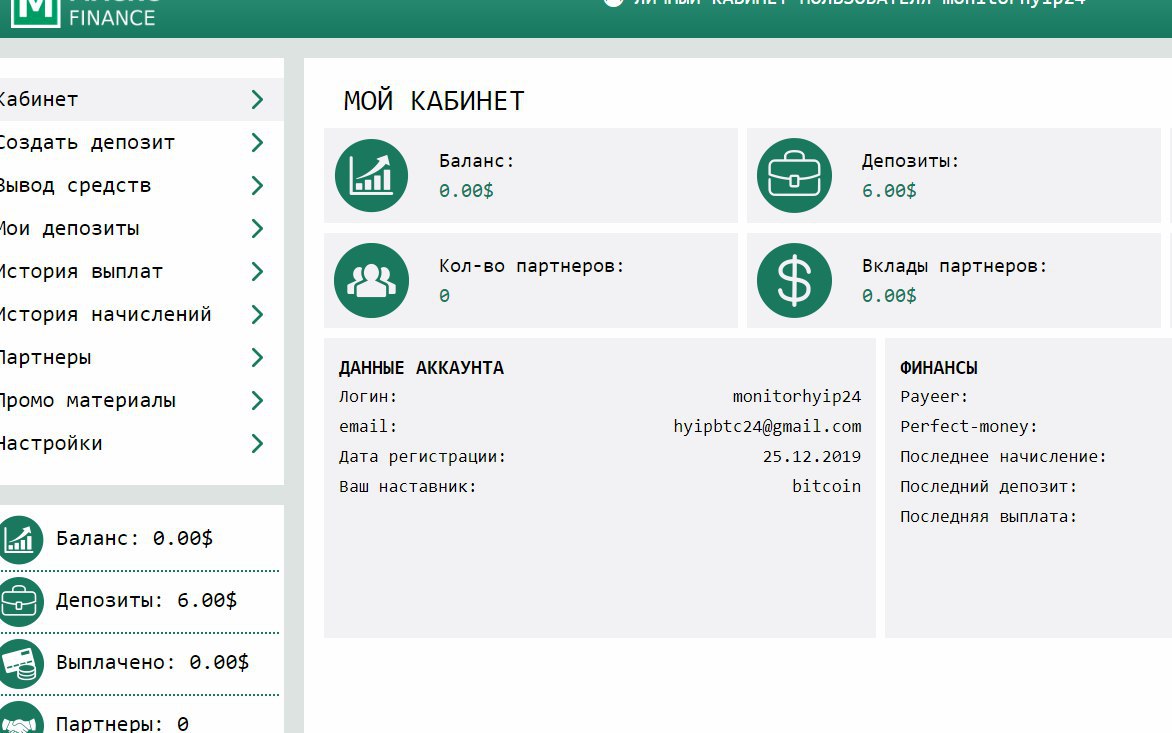Click sidebar chart icon next to Баланс: 0.00$
This screenshot has width=1172, height=733.
point(20,539)
